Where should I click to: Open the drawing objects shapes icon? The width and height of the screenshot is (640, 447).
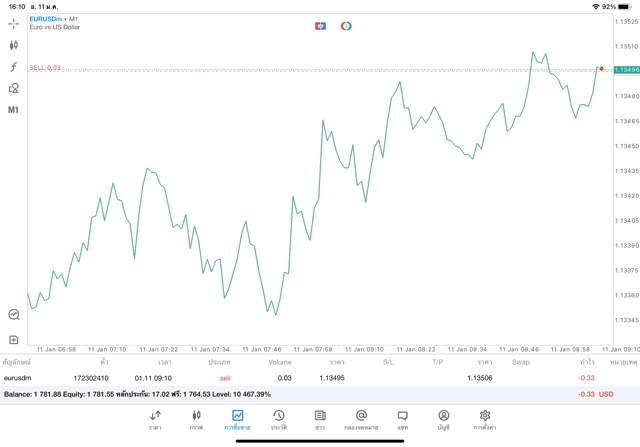(x=13, y=88)
